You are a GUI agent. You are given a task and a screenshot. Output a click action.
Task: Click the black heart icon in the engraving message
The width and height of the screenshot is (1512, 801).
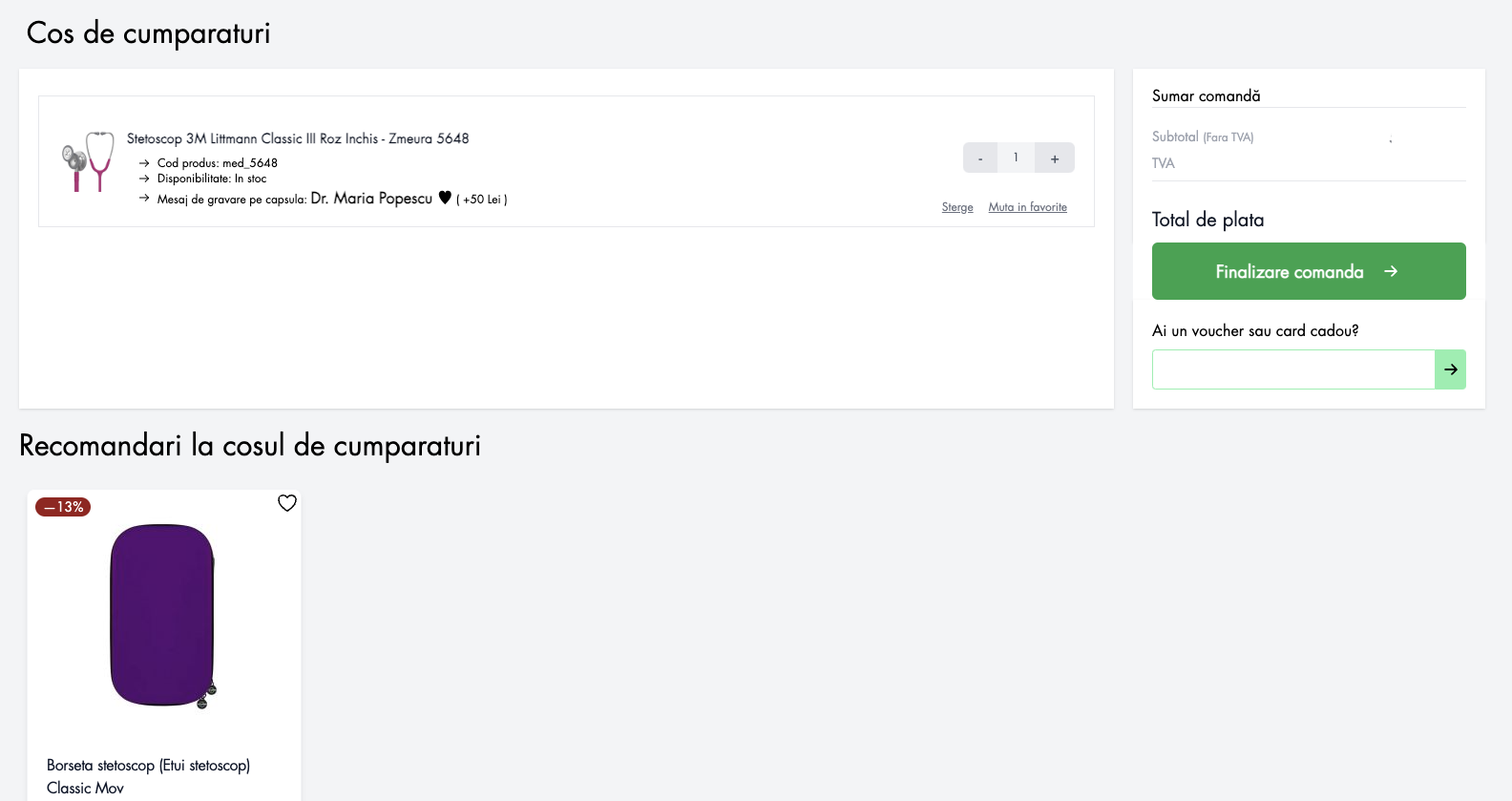445,198
